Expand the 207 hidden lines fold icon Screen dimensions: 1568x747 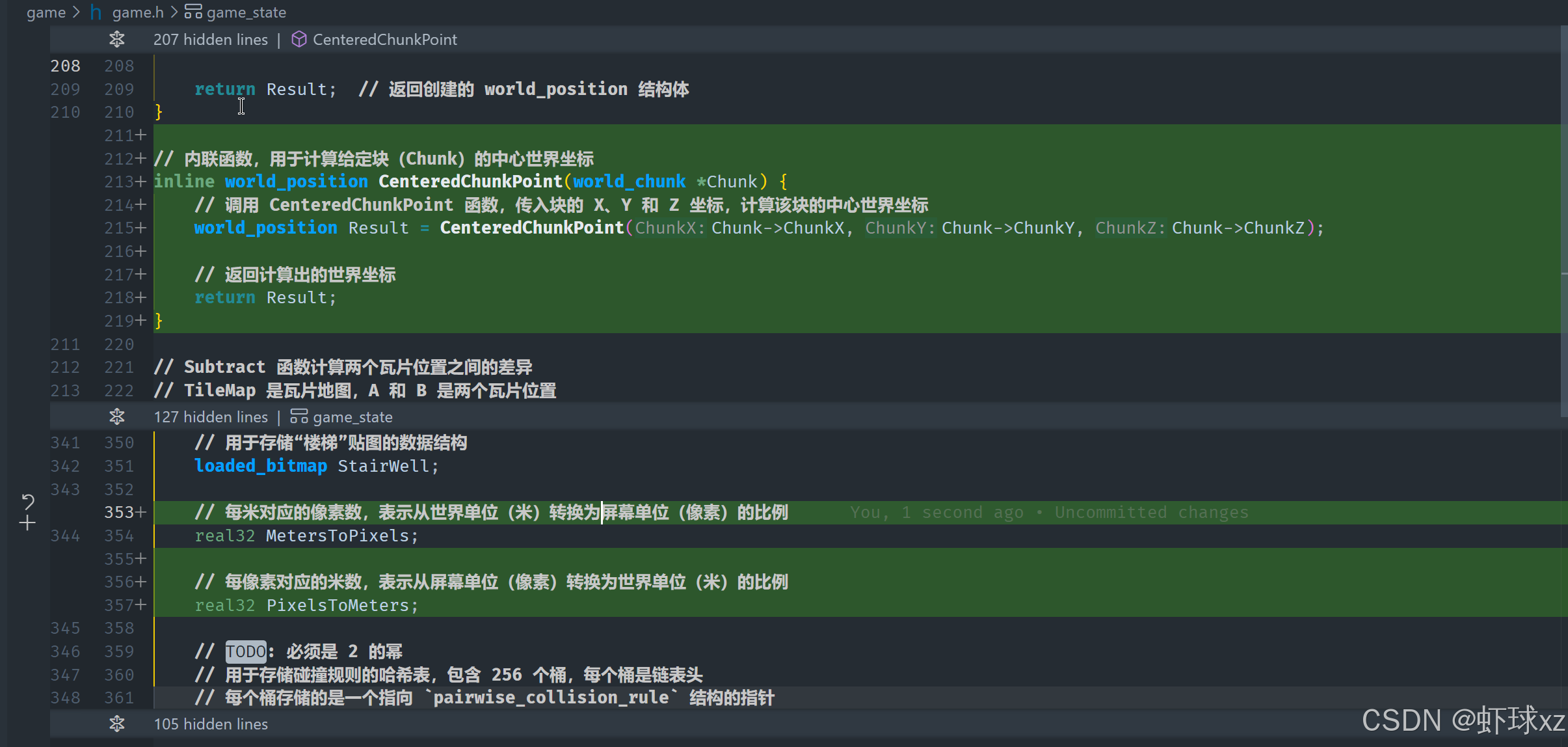(117, 40)
